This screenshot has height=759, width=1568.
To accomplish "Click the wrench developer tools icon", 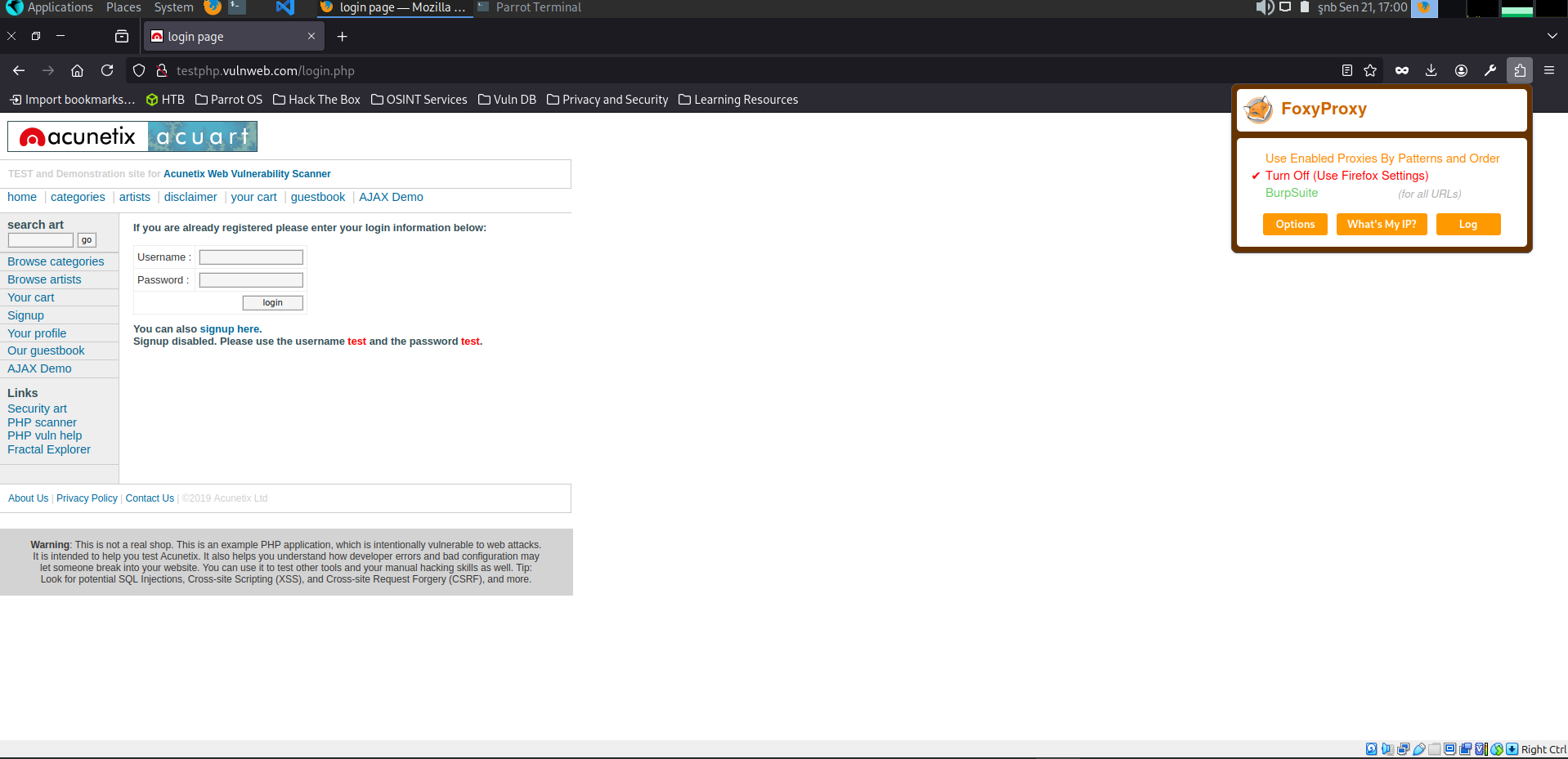I will (x=1490, y=71).
